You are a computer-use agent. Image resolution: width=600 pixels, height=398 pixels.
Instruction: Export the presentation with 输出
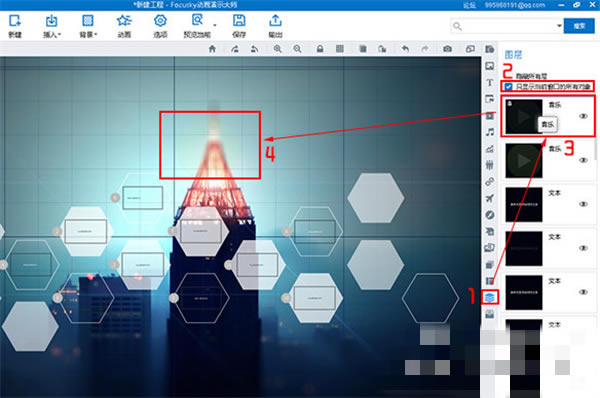(x=275, y=26)
